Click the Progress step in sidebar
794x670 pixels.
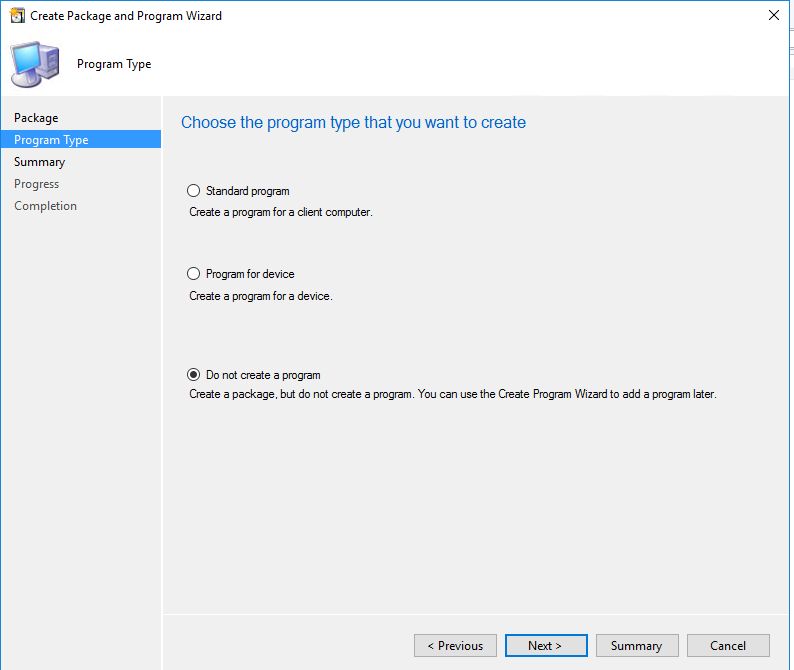pos(36,184)
